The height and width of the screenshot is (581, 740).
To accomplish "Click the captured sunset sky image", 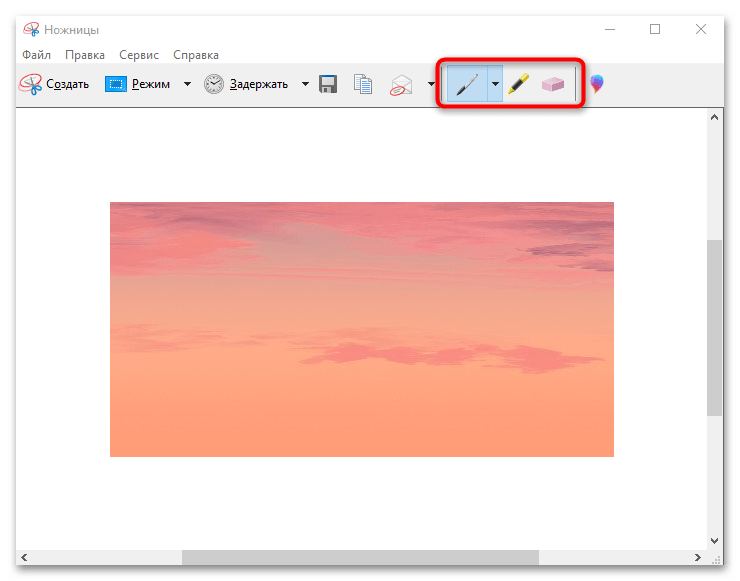I will tap(362, 329).
